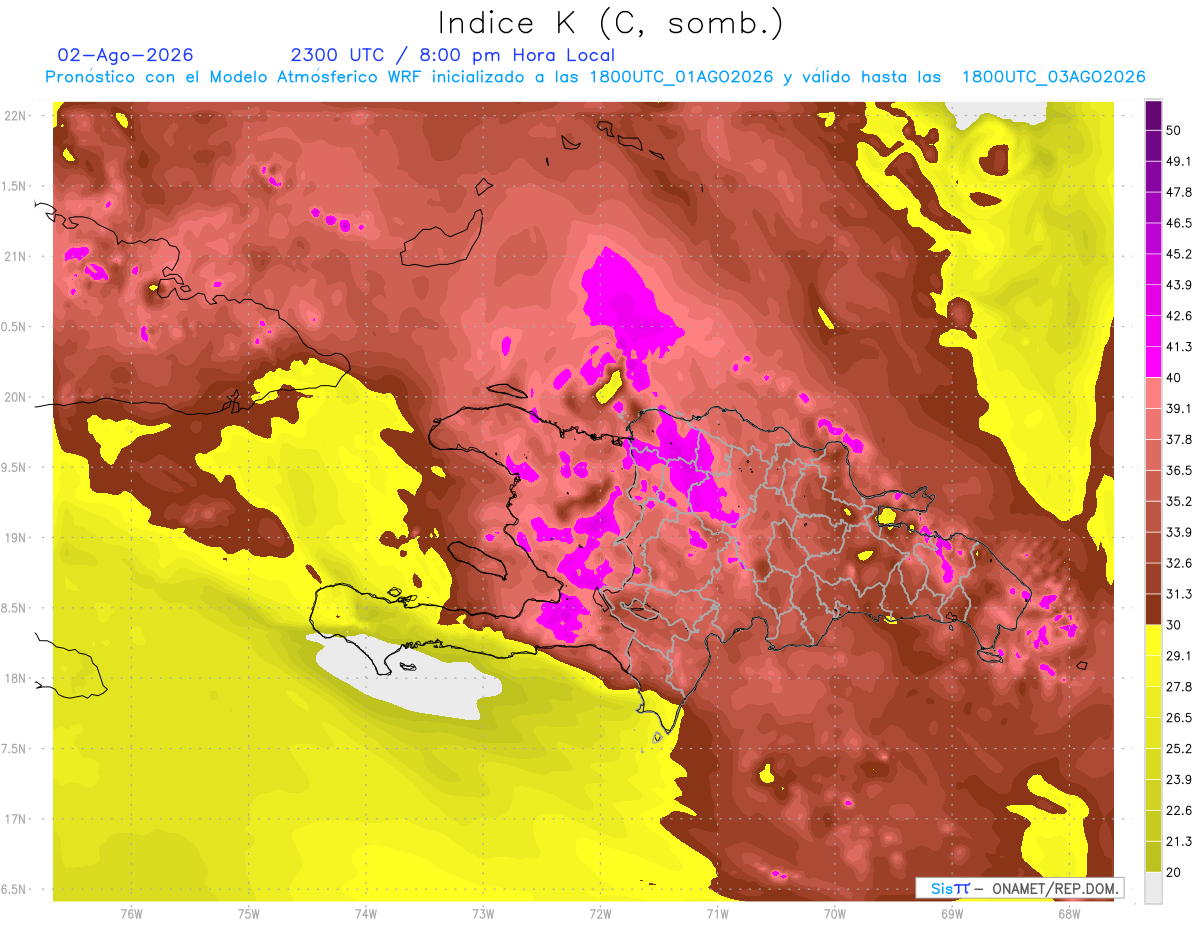Select the date text "02-Ago-2026"
Viewport: 1200px width, 927px height.
click(126, 55)
